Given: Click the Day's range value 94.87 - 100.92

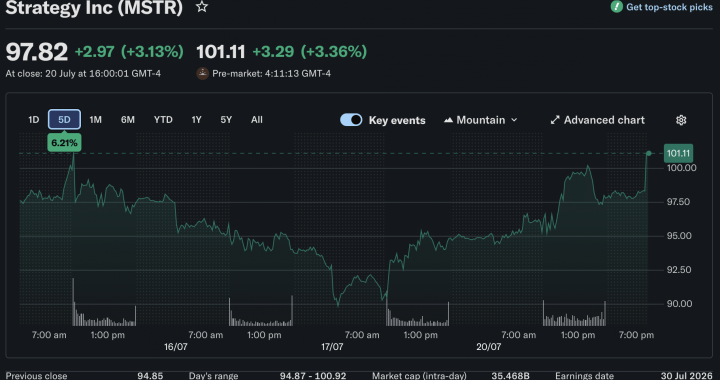Looking at the screenshot, I should (x=313, y=376).
